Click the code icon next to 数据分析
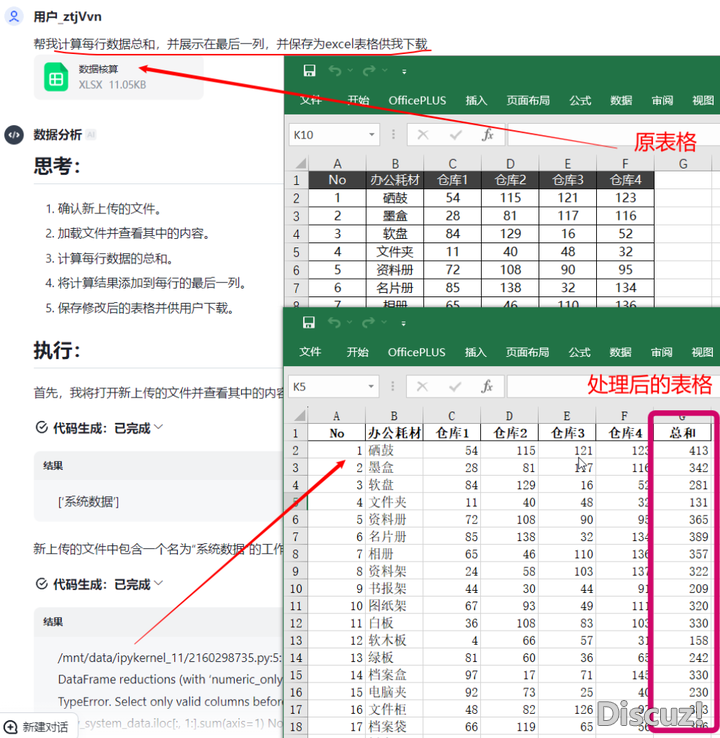Image resolution: width=720 pixels, height=738 pixels. tap(14, 135)
